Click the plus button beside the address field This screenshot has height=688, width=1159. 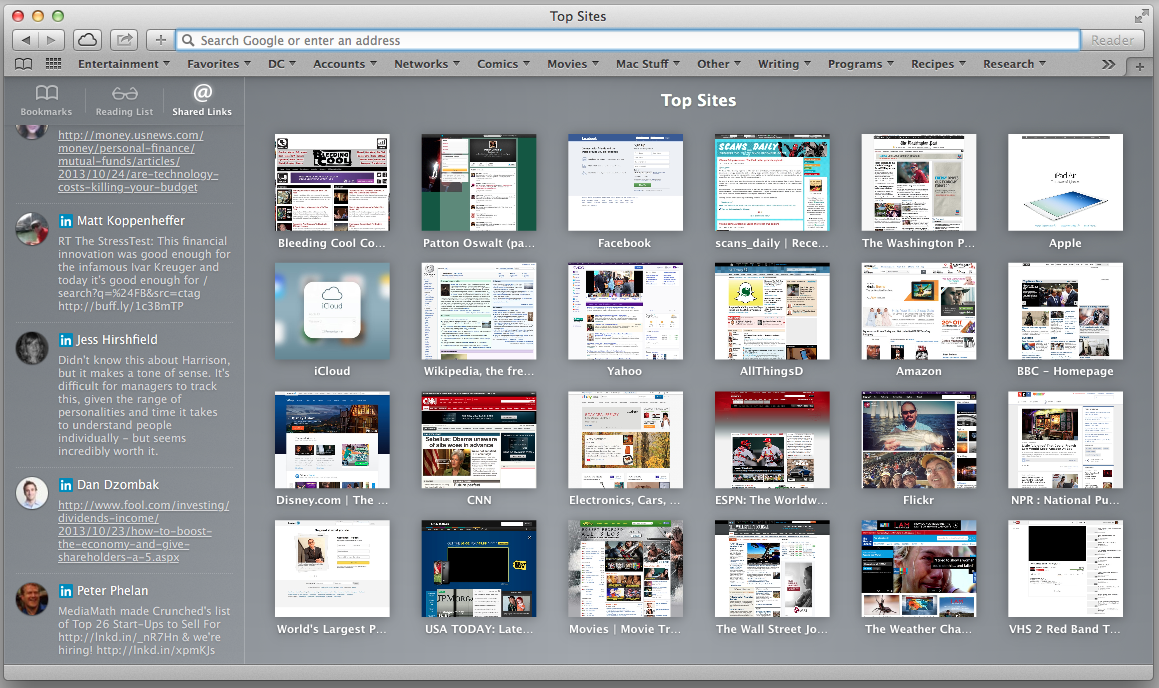pyautogui.click(x=160, y=40)
